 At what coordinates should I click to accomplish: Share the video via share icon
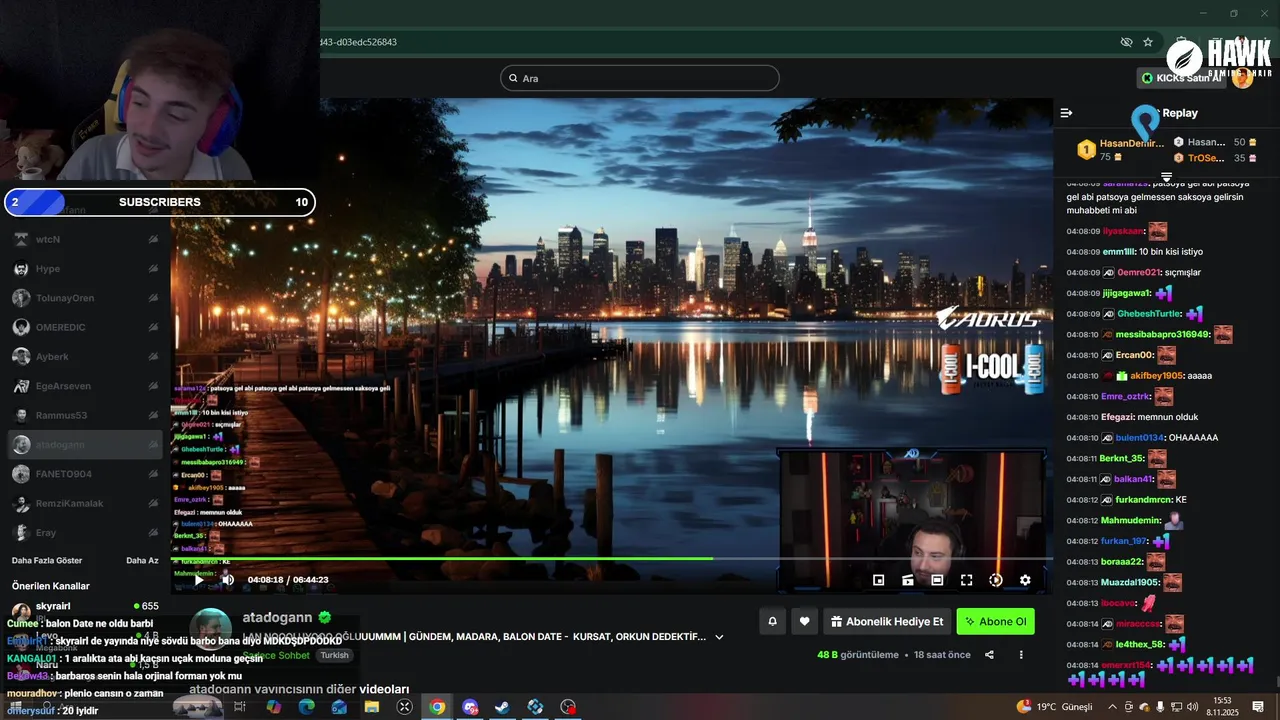coord(989,655)
